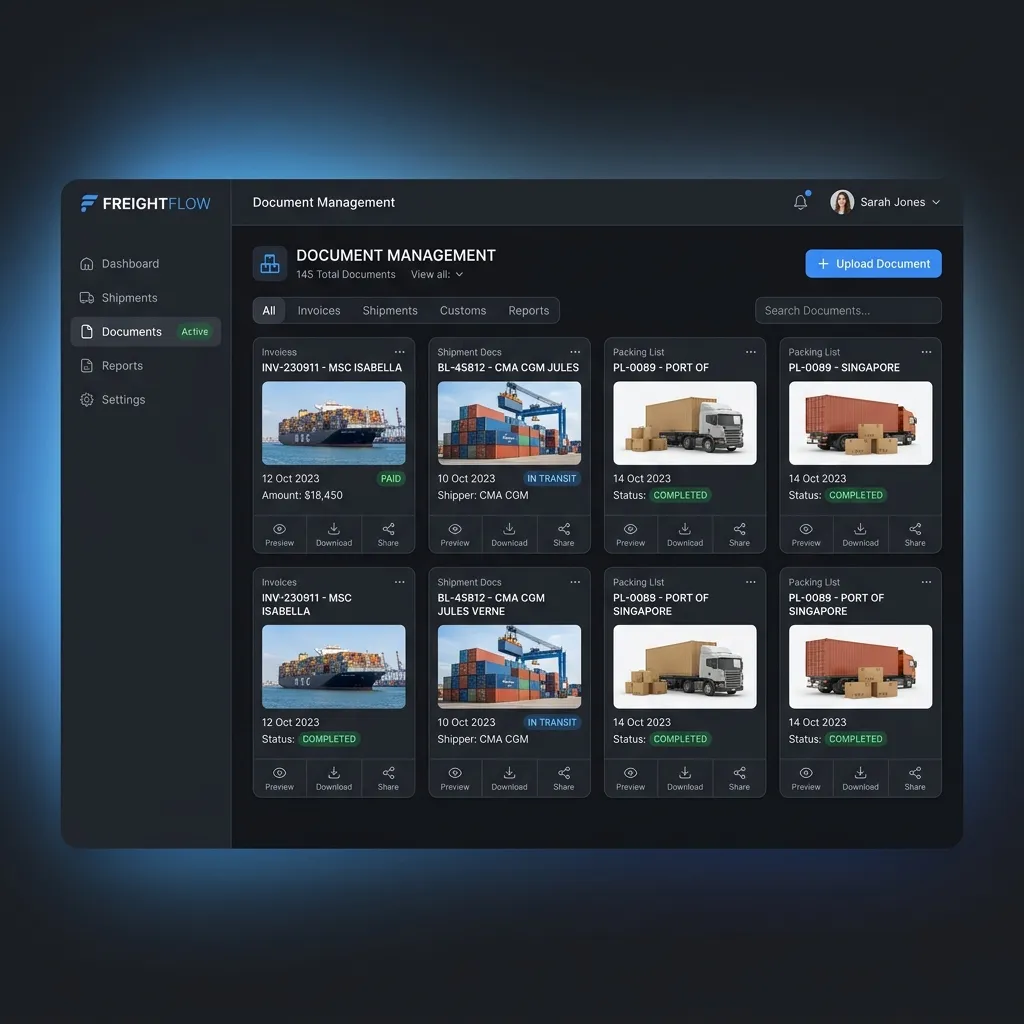Download the BL-4SB12 CMA CGM shipment doc

pyautogui.click(x=509, y=533)
